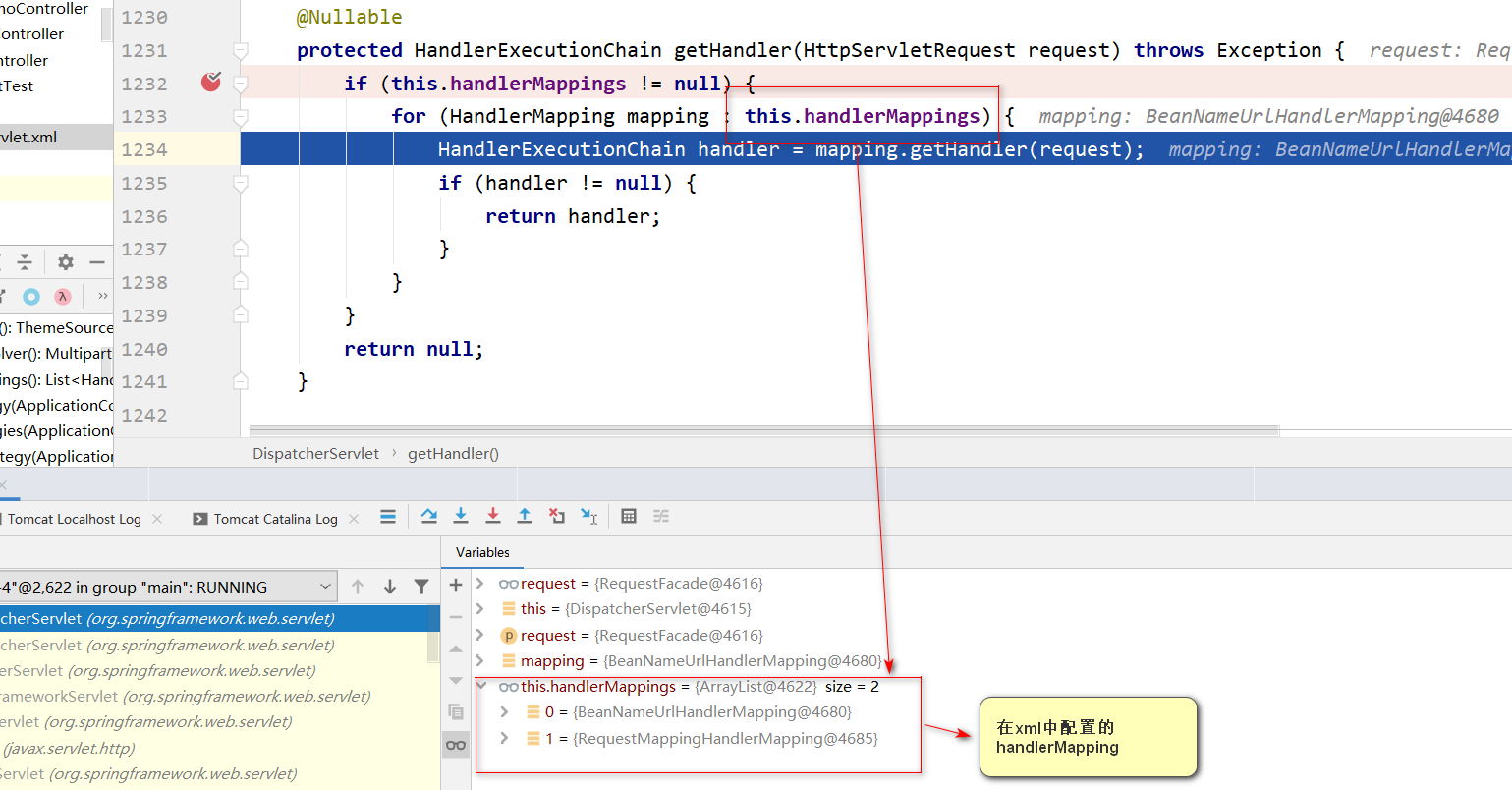Viewport: 1512px width, 790px height.
Task: Click the Trace Current Stream Chain icon
Action: 661,517
